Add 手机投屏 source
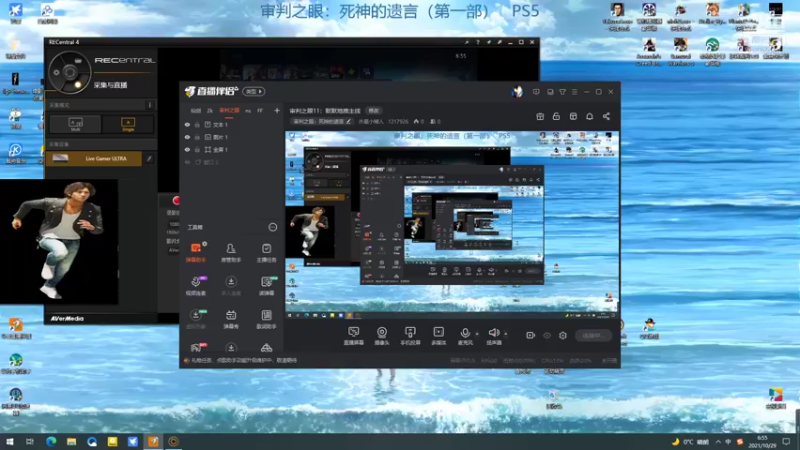 click(410, 336)
